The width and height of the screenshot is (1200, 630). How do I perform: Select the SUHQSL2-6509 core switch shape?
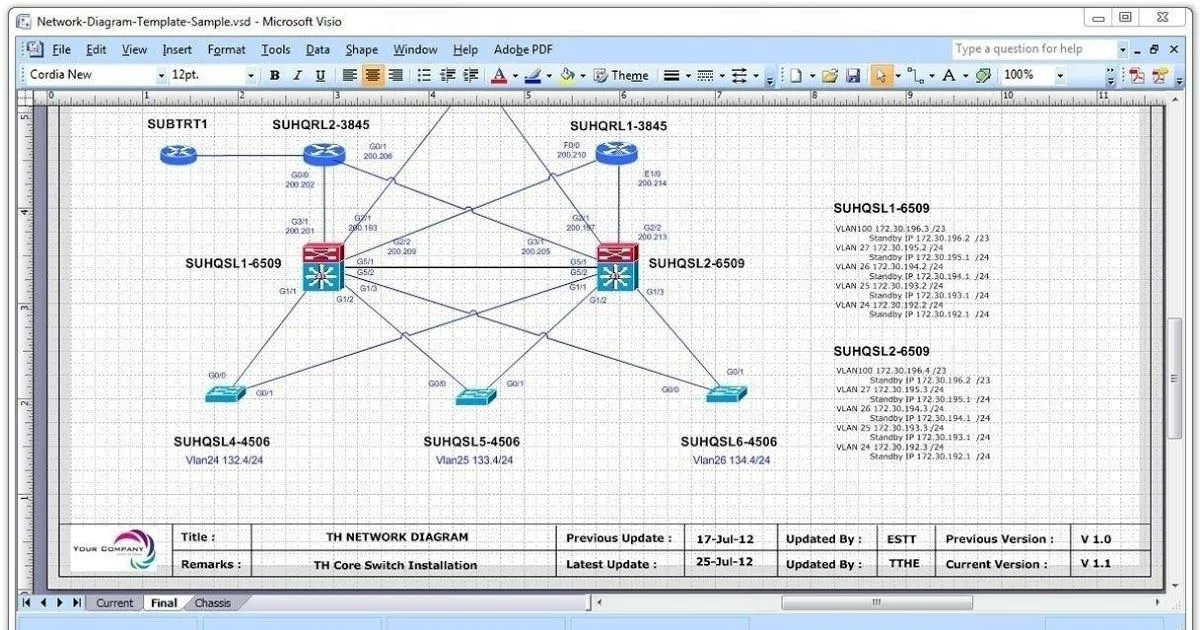(617, 267)
